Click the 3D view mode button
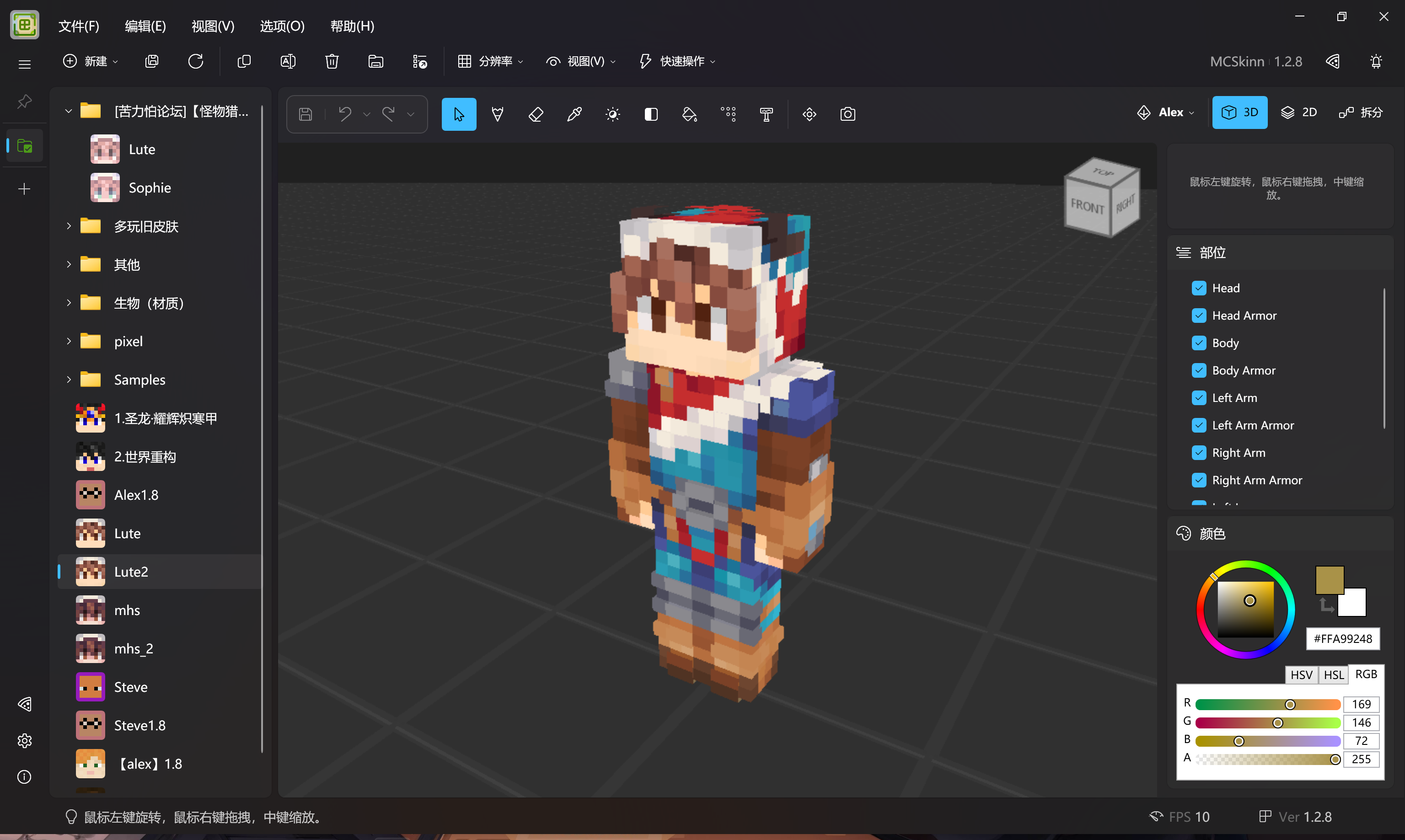Viewport: 1405px width, 840px height. [x=1239, y=112]
